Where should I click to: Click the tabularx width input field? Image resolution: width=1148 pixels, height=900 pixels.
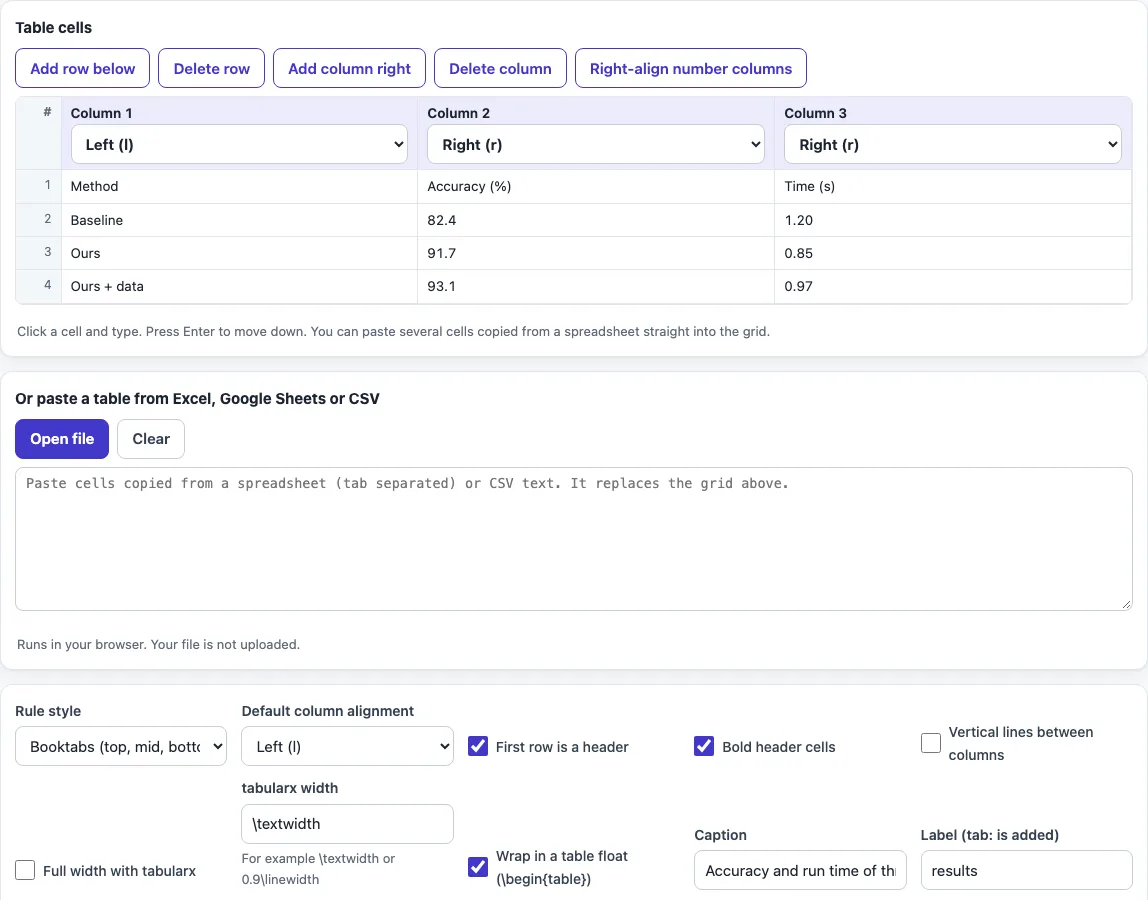click(347, 824)
